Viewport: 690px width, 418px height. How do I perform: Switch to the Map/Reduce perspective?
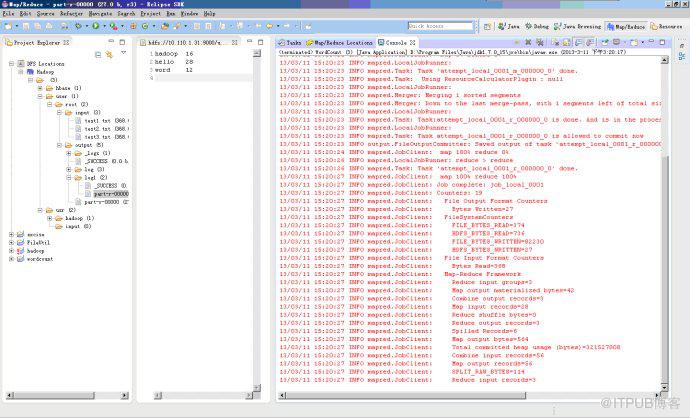626,26
